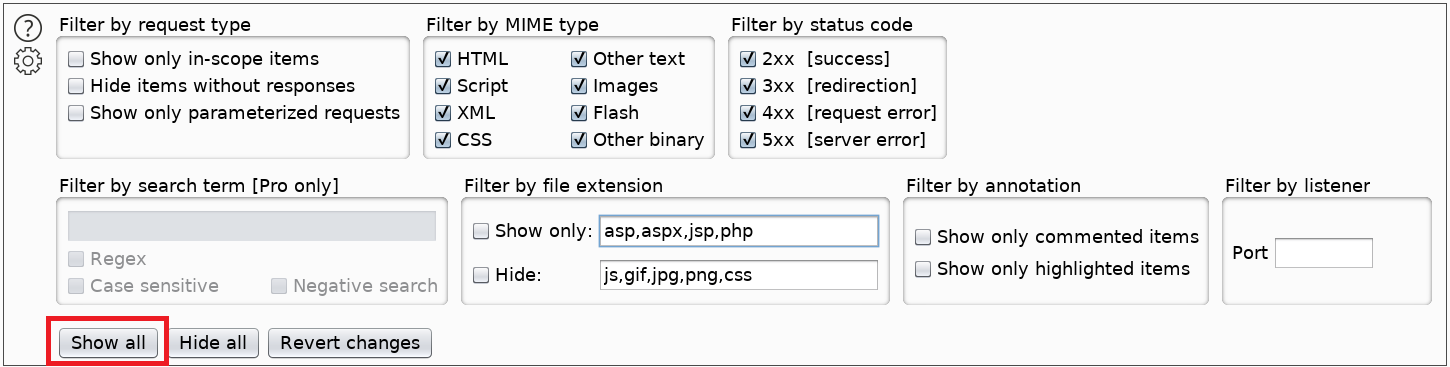Check Show only highlighted items
This screenshot has height=367, width=1450.
[923, 269]
